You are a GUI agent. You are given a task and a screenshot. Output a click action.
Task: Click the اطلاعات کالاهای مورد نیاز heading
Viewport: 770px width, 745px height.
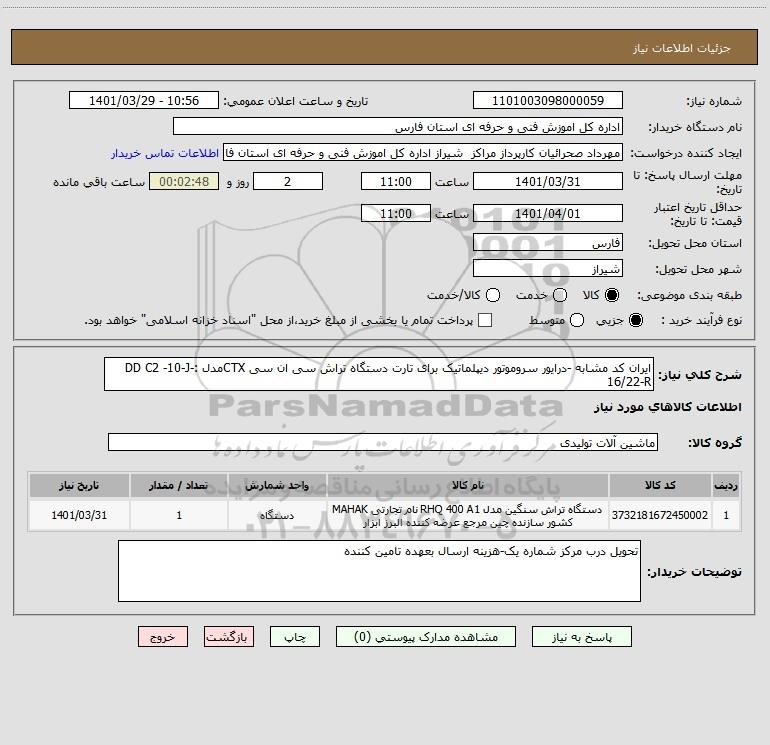click(668, 407)
